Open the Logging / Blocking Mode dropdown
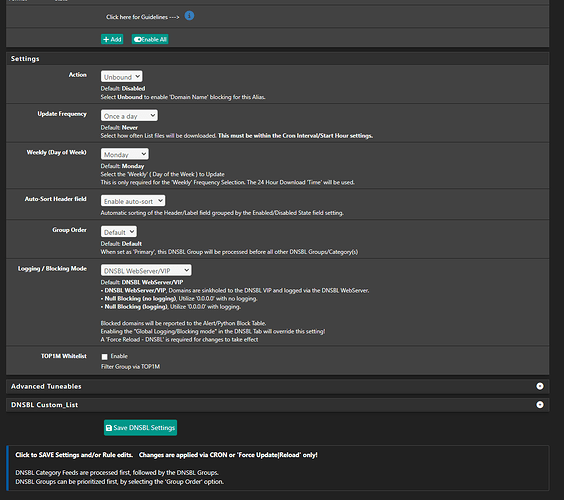This screenshot has height=500, width=564. [x=146, y=270]
